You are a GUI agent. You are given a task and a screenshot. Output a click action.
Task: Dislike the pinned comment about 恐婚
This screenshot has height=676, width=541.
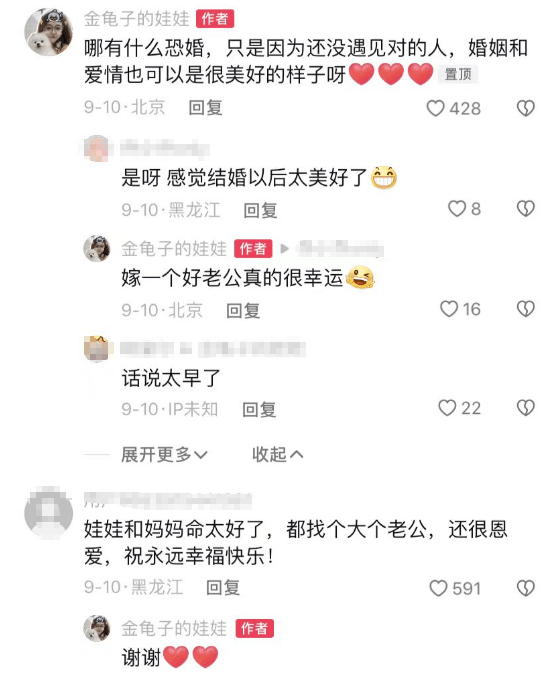pos(525,108)
